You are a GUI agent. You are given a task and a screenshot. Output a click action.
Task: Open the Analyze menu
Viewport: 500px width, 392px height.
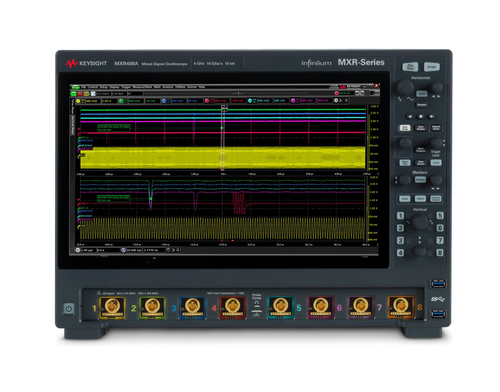(x=168, y=87)
